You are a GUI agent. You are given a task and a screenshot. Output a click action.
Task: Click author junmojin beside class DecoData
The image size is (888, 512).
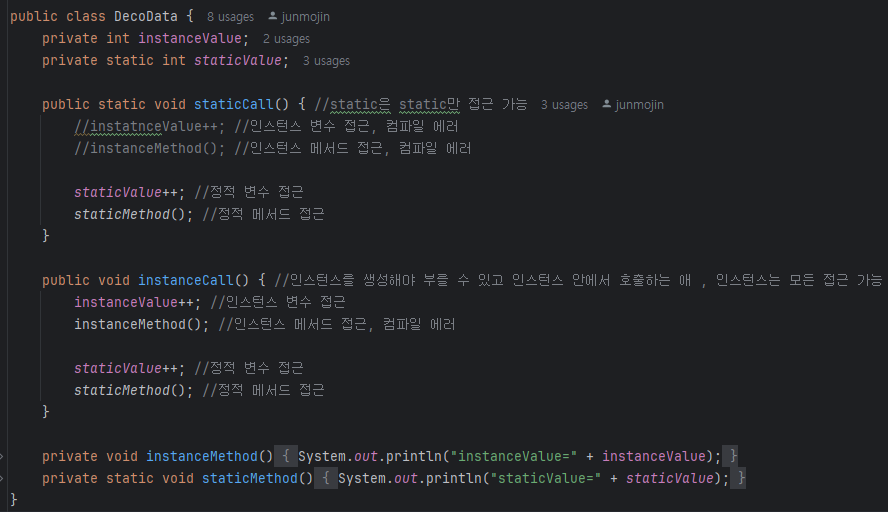coord(305,17)
